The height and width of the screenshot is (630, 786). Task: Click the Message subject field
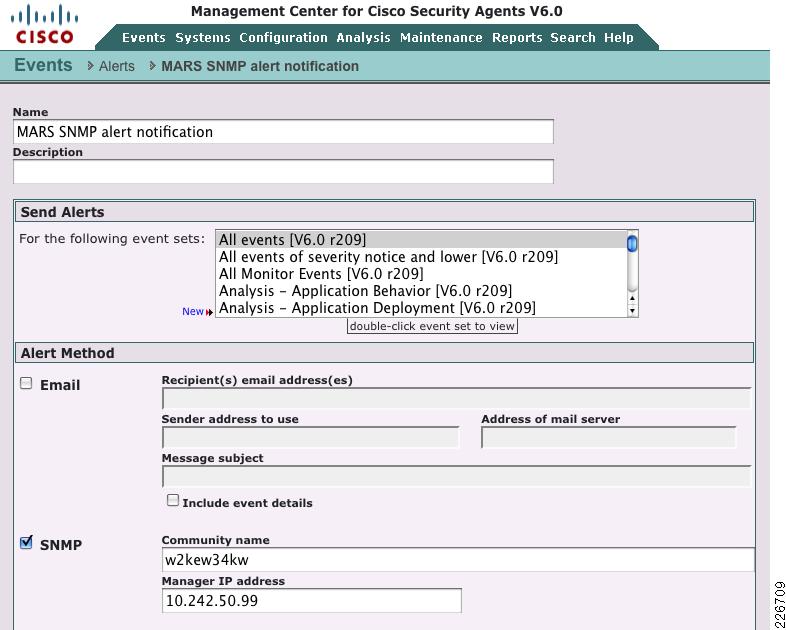click(x=456, y=477)
